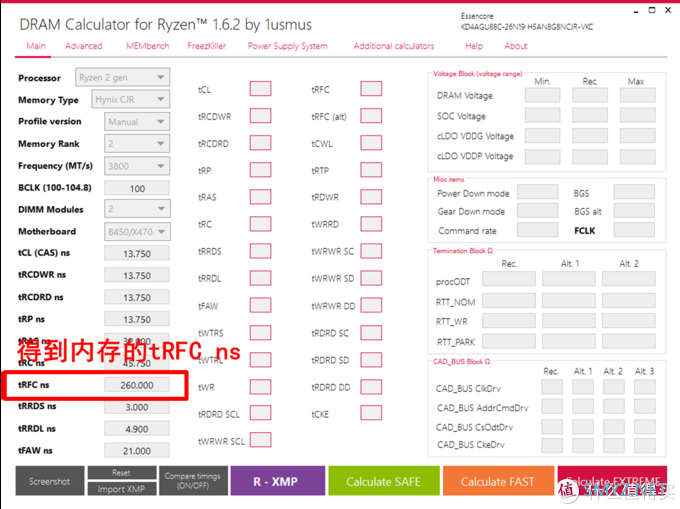Expand the Memory Type dropdown
Screen dimensions: 680x509
[131, 99]
